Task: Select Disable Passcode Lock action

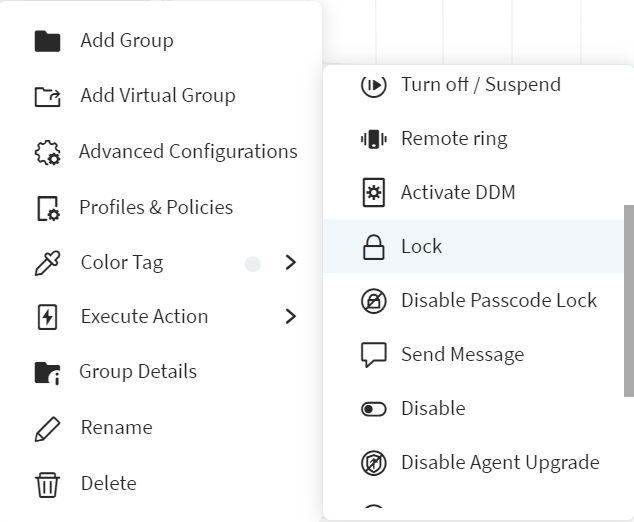Action: click(498, 301)
